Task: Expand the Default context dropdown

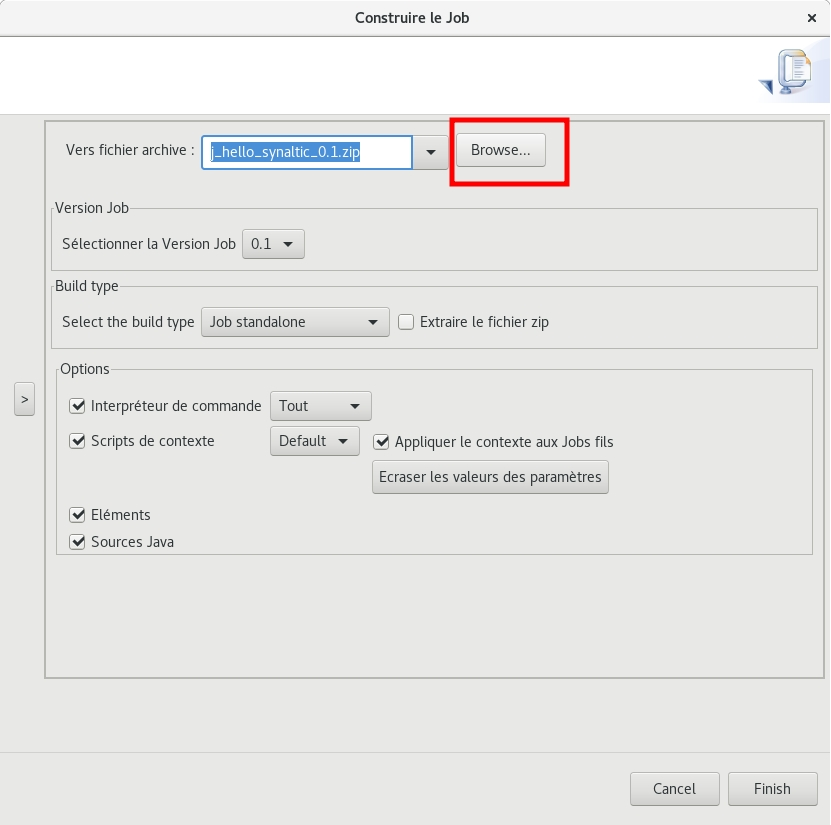Action: pos(314,441)
